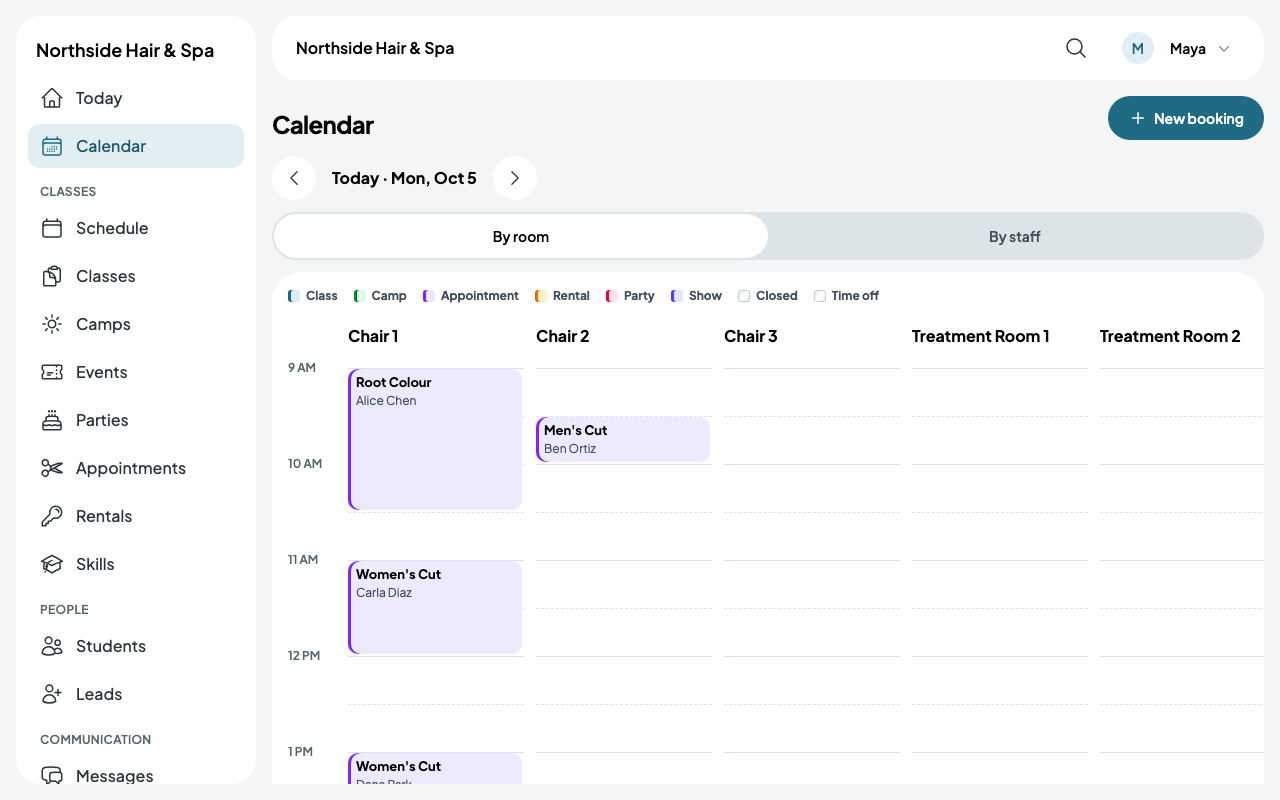
Task: Click the Chair 3 column header
Action: 751,336
